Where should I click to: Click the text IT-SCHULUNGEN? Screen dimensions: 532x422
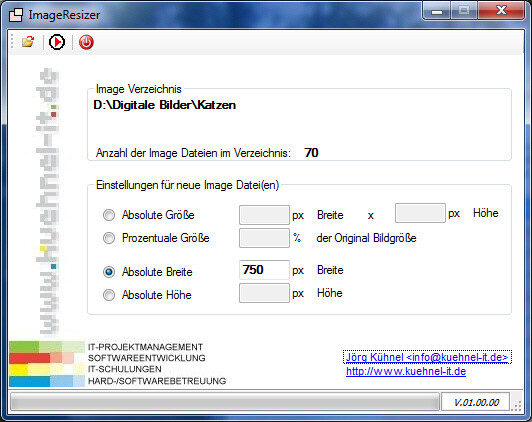[x=125, y=369]
